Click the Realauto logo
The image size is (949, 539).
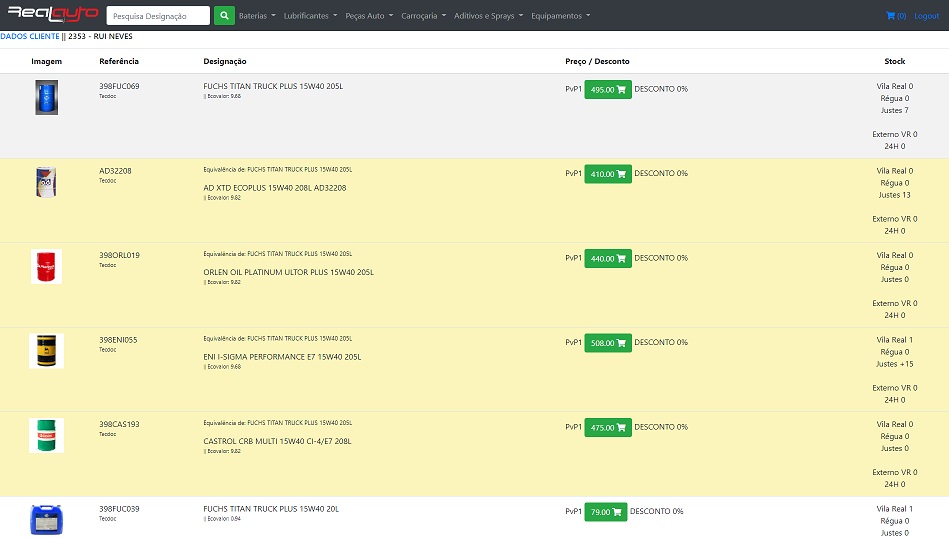click(x=53, y=13)
